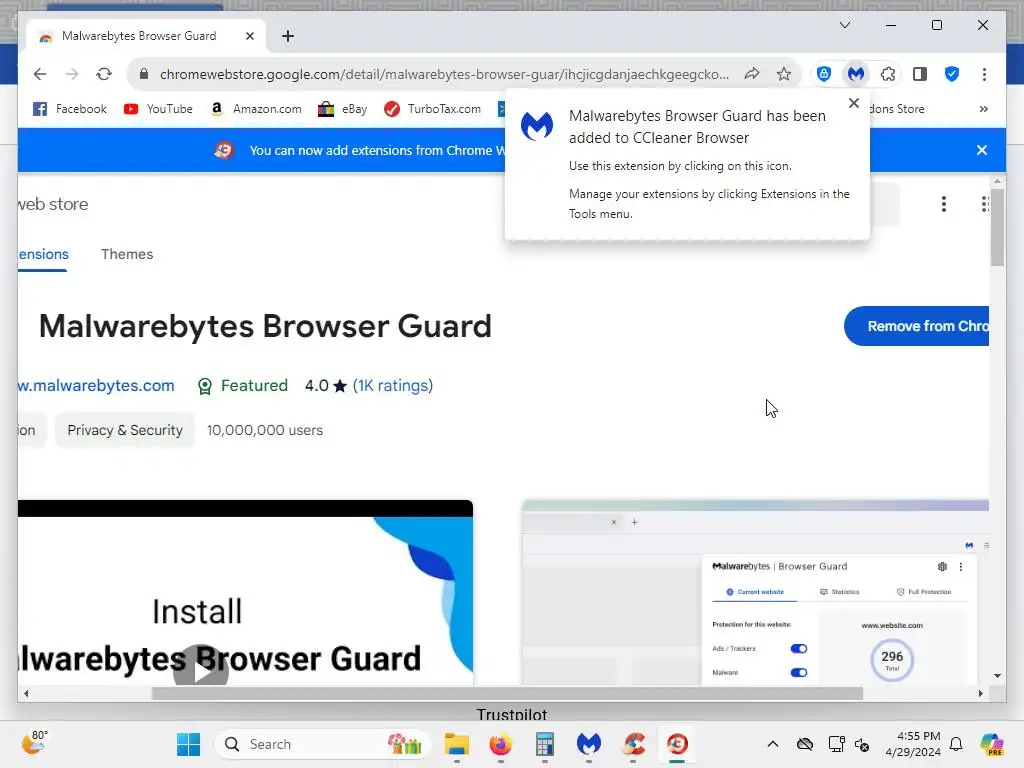Screen dimensions: 1024x768
Task: Open CCleaner app from taskbar
Action: [633, 744]
